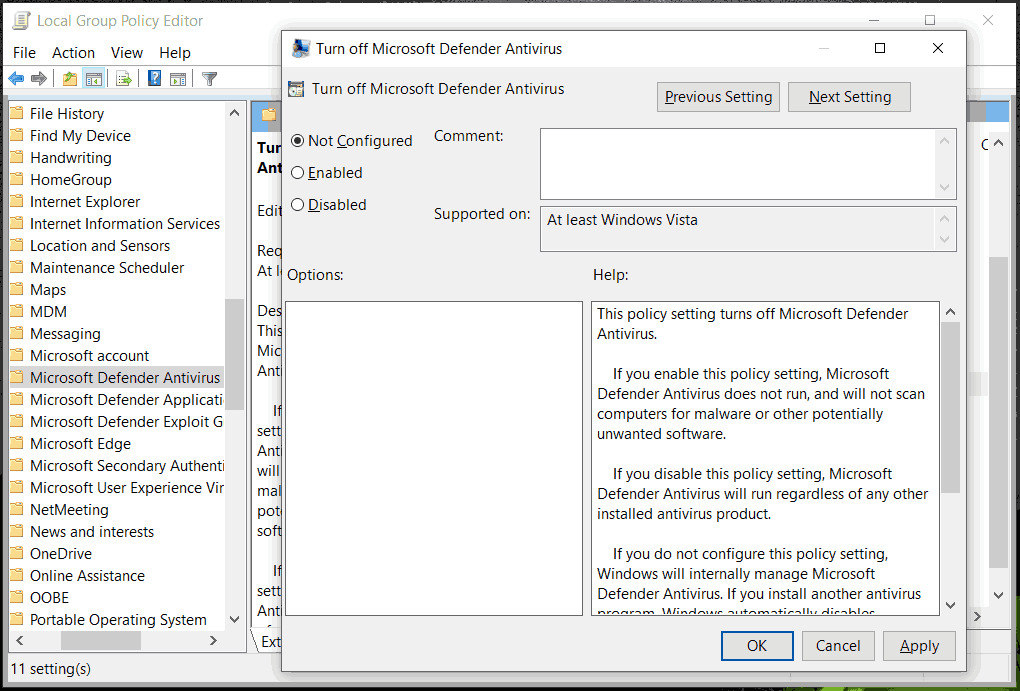Select Find My Device in the tree
1020x691 pixels.
coord(80,135)
